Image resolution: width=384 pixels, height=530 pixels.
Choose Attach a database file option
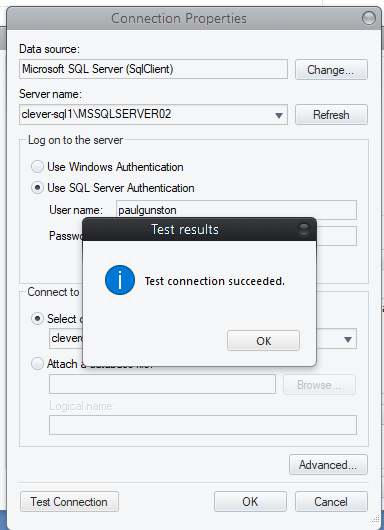coord(37,364)
